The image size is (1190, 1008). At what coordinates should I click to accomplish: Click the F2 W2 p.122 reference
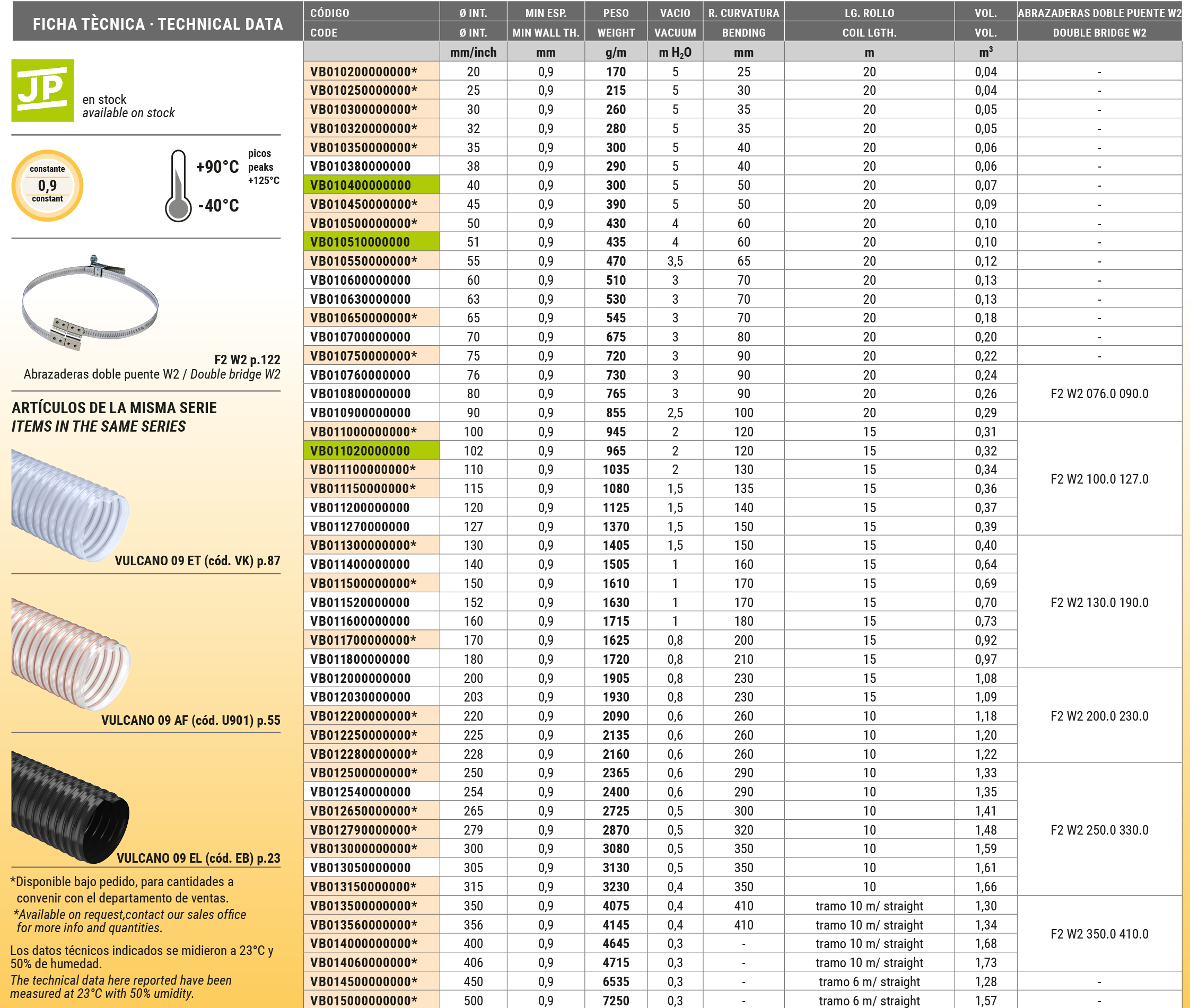tap(247, 360)
